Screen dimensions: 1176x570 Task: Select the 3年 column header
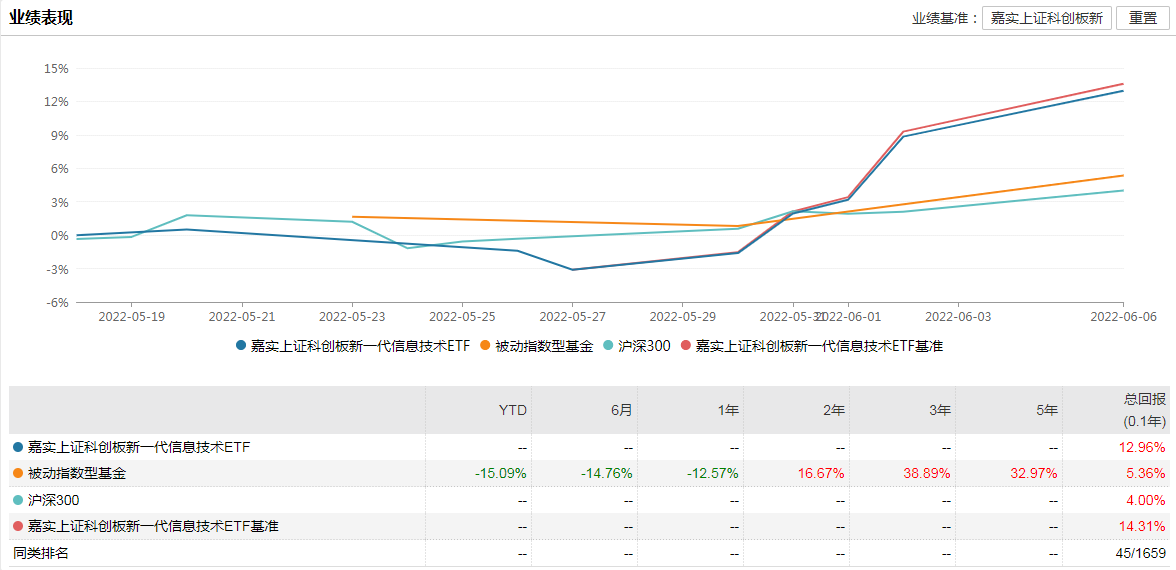[939, 410]
